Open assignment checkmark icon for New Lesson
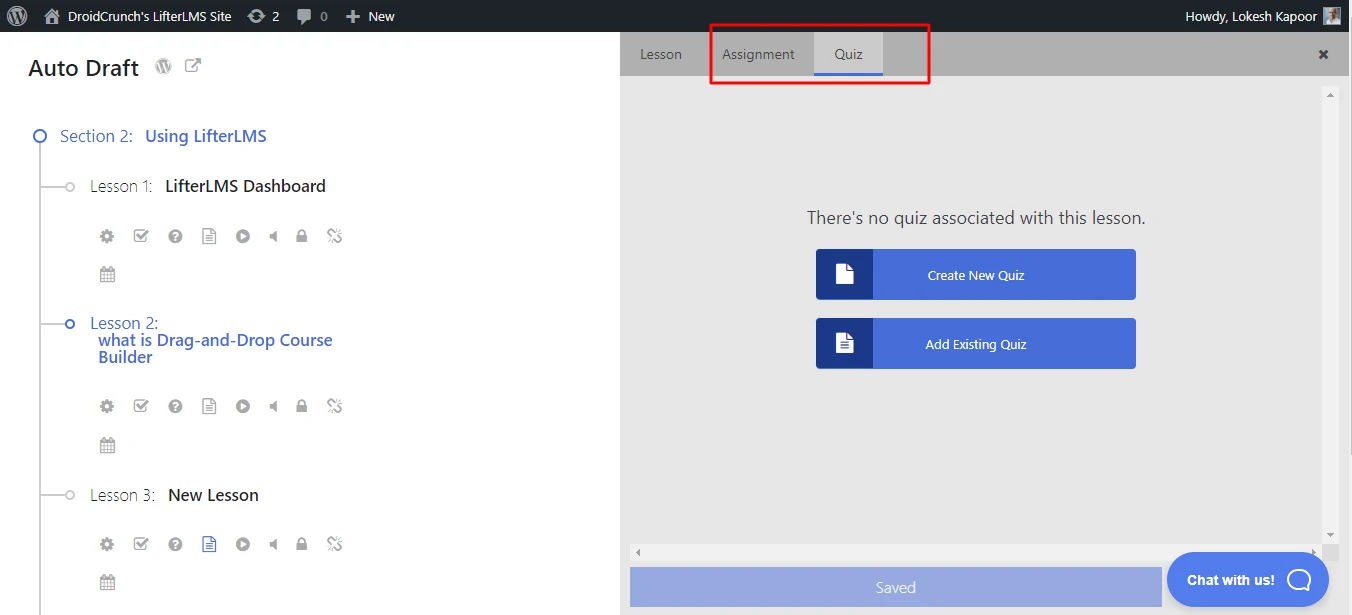The image size is (1352, 615). pos(141,545)
